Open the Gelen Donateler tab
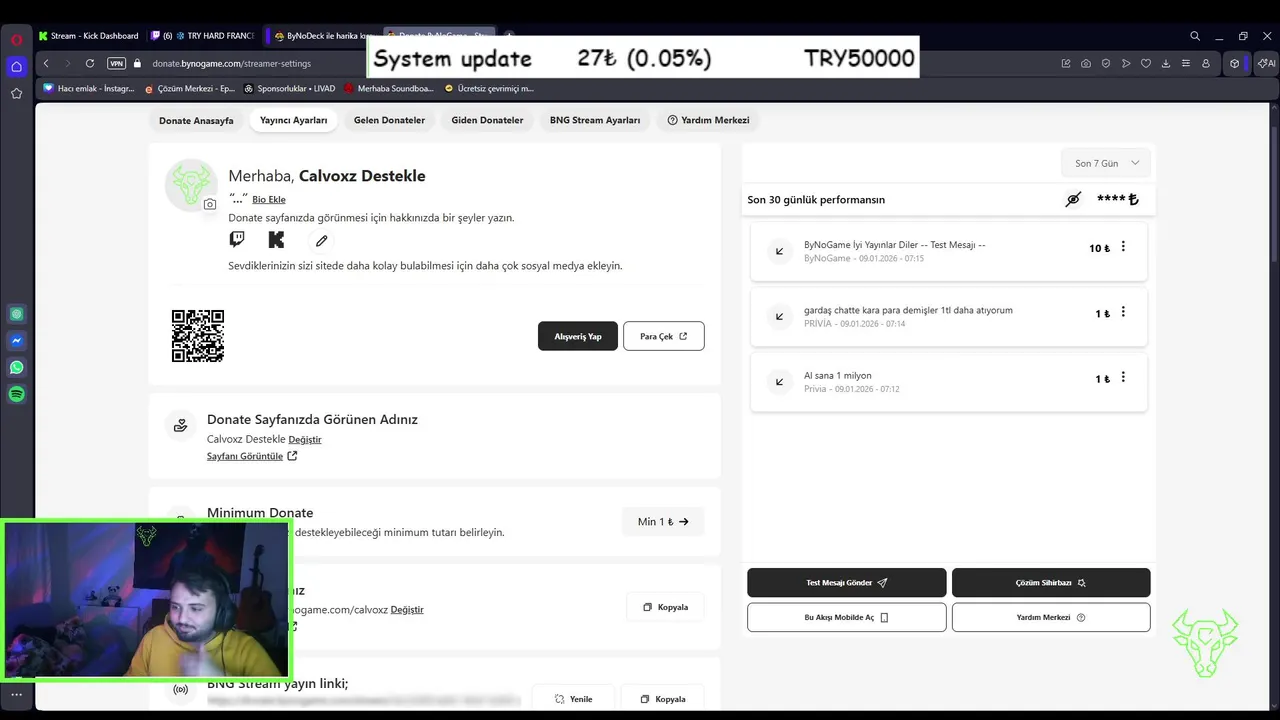Screen dimensions: 1280x720 coord(389,120)
